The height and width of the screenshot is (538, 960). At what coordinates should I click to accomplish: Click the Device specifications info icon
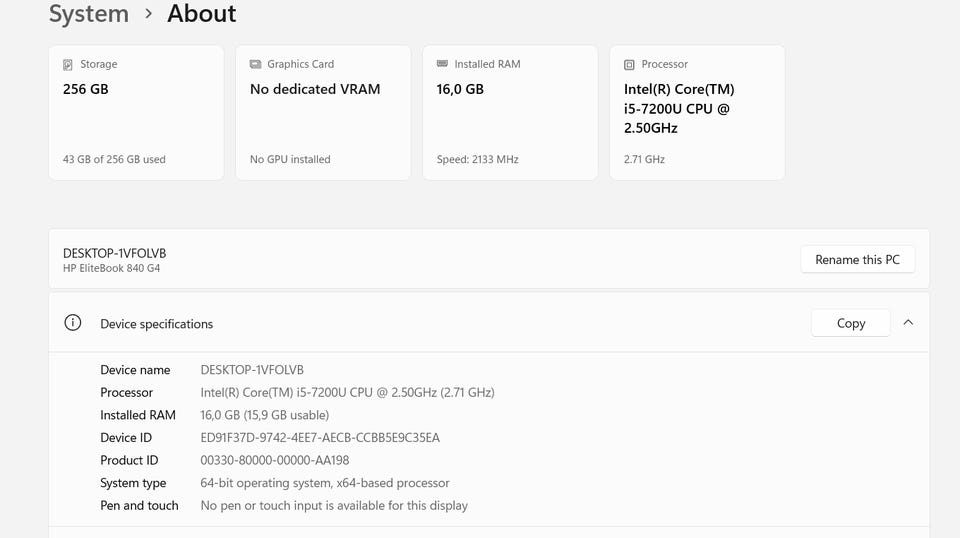coord(72,323)
